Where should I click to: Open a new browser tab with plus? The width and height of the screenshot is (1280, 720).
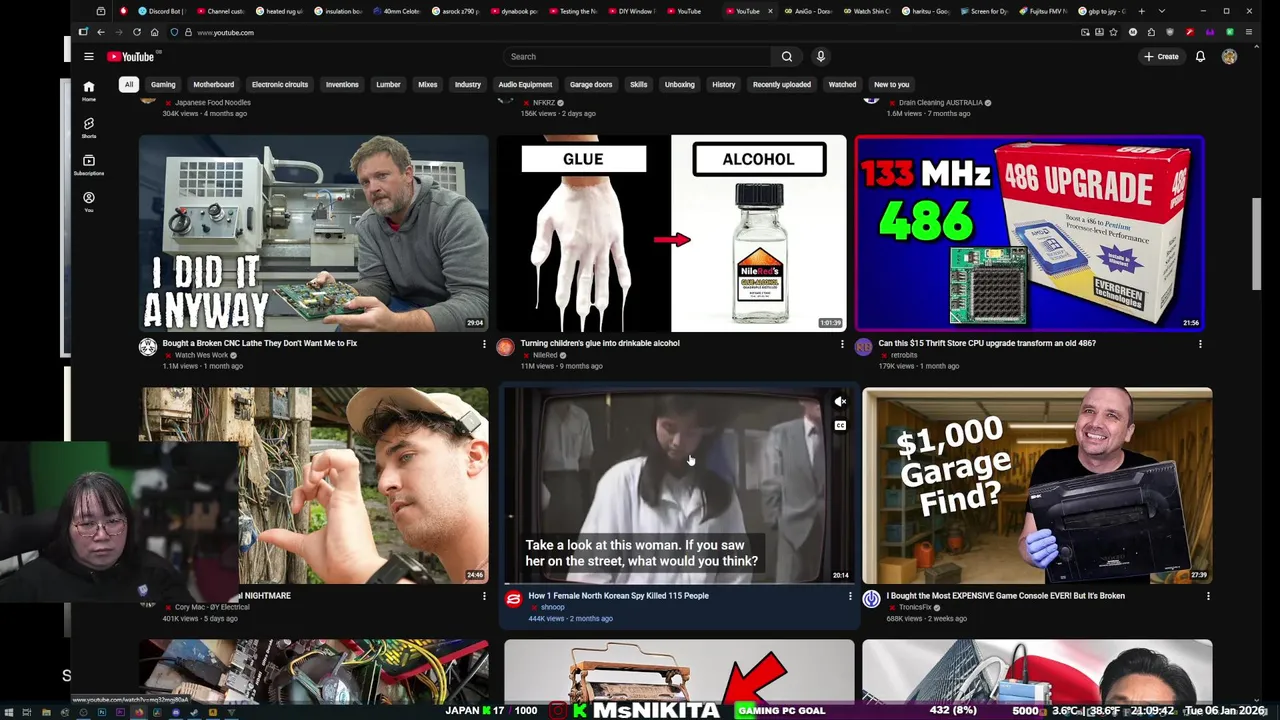click(1141, 11)
